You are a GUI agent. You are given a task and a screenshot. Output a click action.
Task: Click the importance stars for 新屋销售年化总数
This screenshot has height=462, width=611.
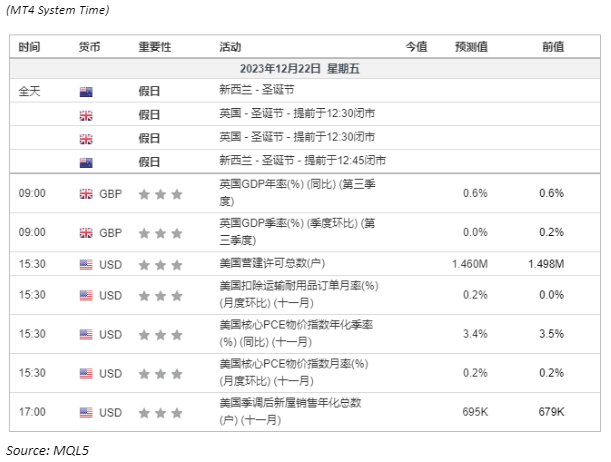[x=160, y=412]
